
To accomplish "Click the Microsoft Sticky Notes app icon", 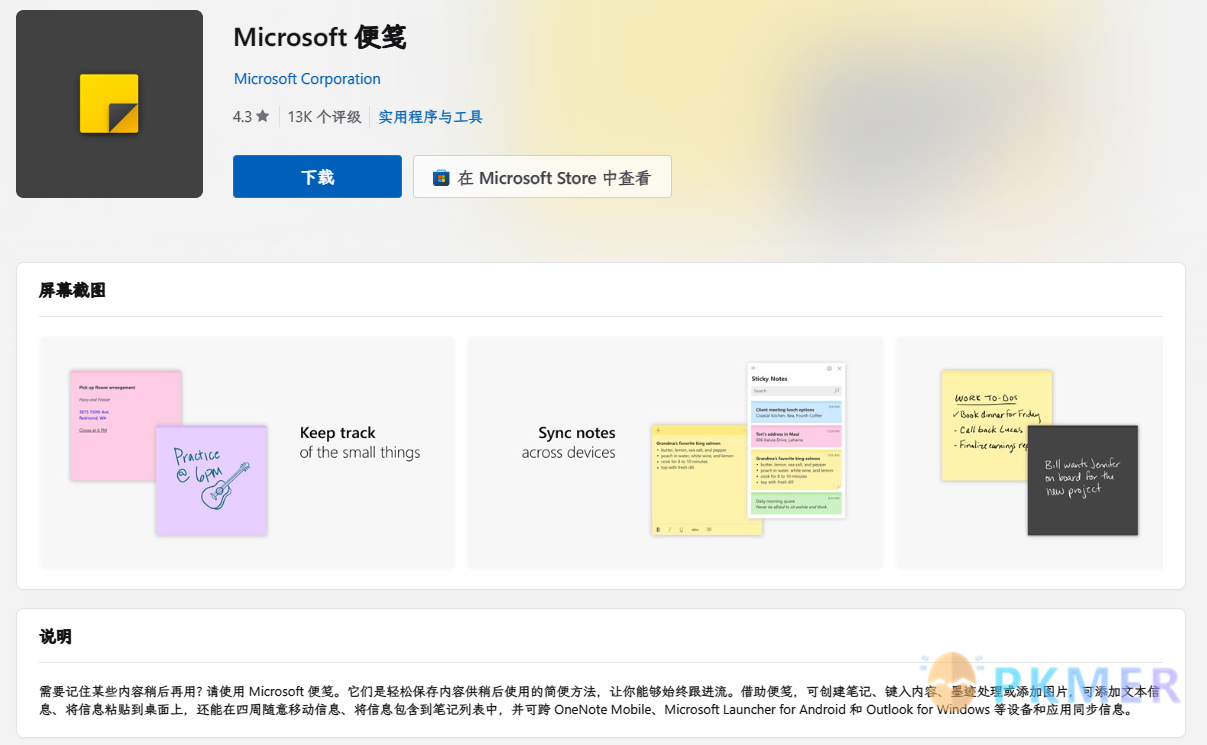I will (109, 104).
